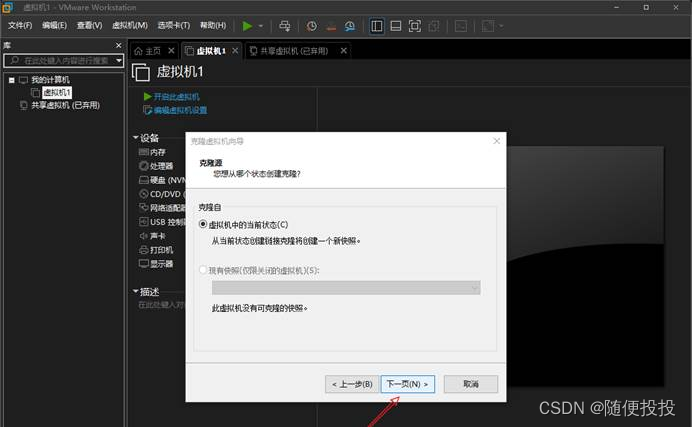Click the Send Ctrl+Alt+Del toolbar icon
The height and width of the screenshot is (427, 692).
coord(285,26)
